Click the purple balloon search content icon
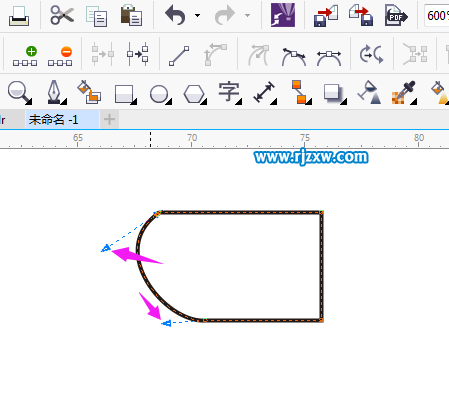 [283, 15]
